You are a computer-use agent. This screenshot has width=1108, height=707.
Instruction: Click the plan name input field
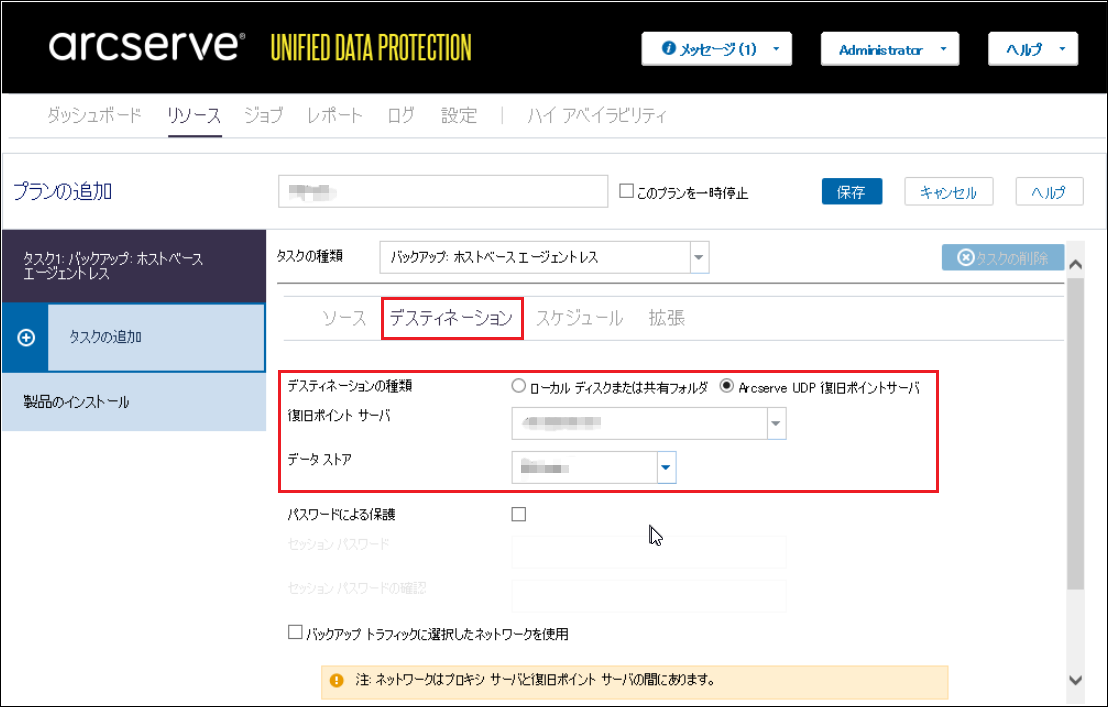443,191
